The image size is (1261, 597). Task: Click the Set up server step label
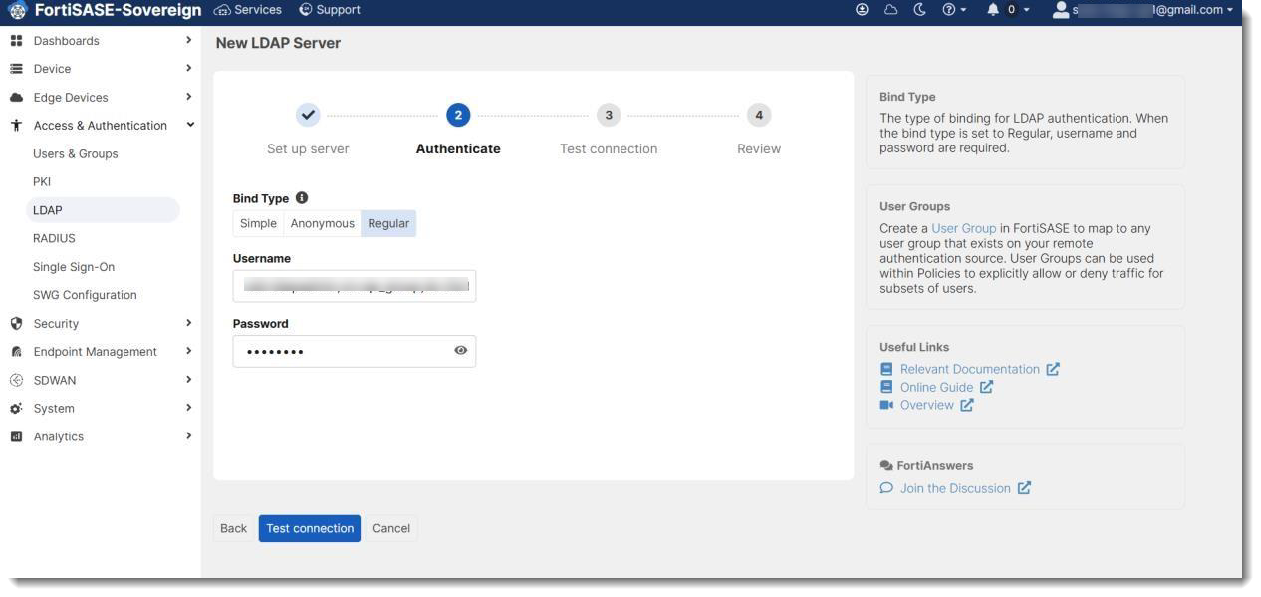pos(308,149)
